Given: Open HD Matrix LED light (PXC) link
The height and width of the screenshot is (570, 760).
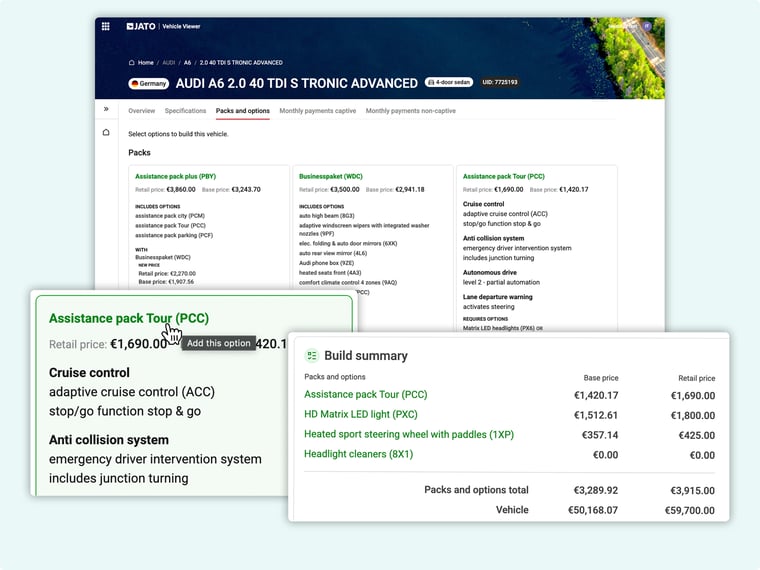Looking at the screenshot, I should tap(361, 414).
